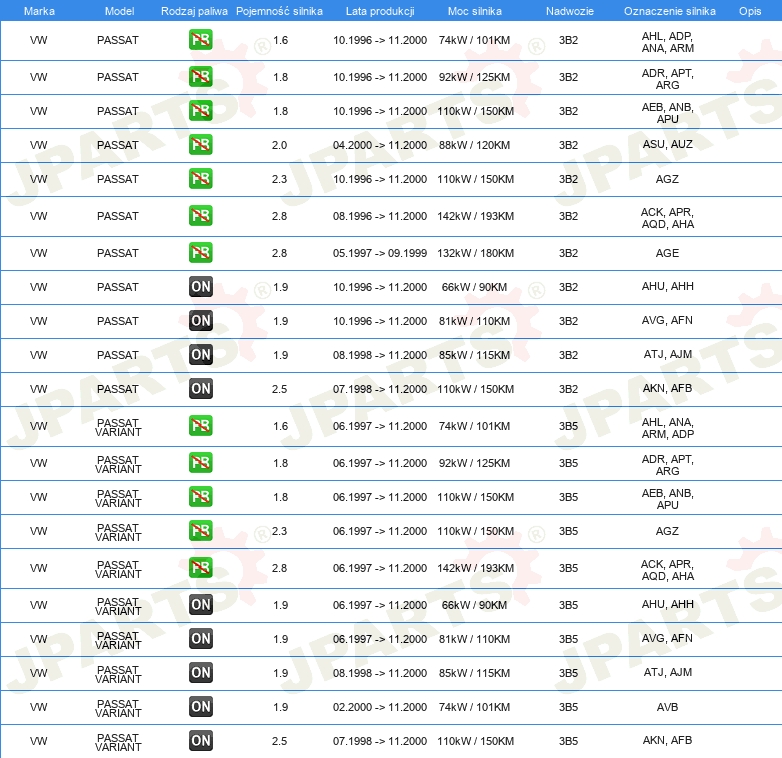Image resolution: width=782 pixels, height=758 pixels.
Task: Click the Rodzaj paliwa column header
Action: pyautogui.click(x=194, y=11)
